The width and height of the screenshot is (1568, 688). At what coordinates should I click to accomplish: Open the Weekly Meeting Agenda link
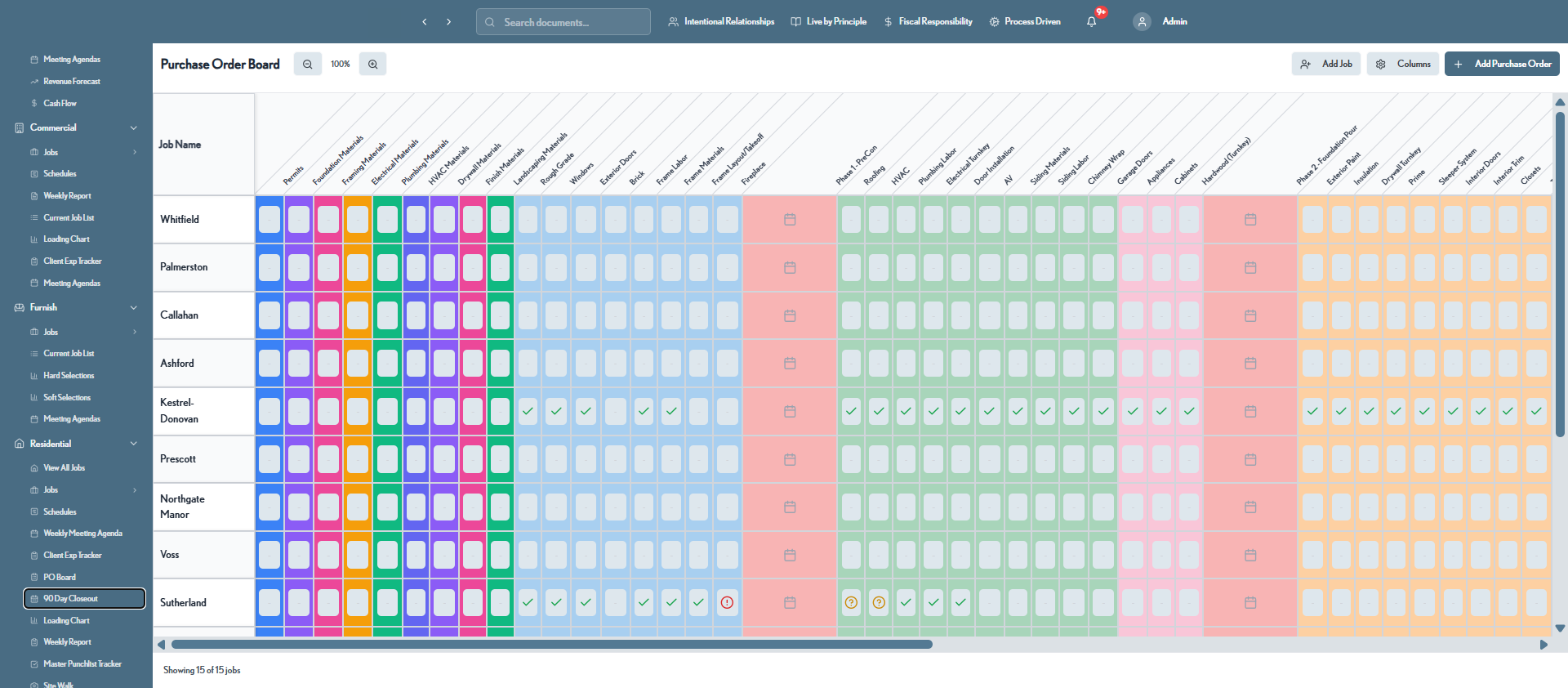point(84,534)
